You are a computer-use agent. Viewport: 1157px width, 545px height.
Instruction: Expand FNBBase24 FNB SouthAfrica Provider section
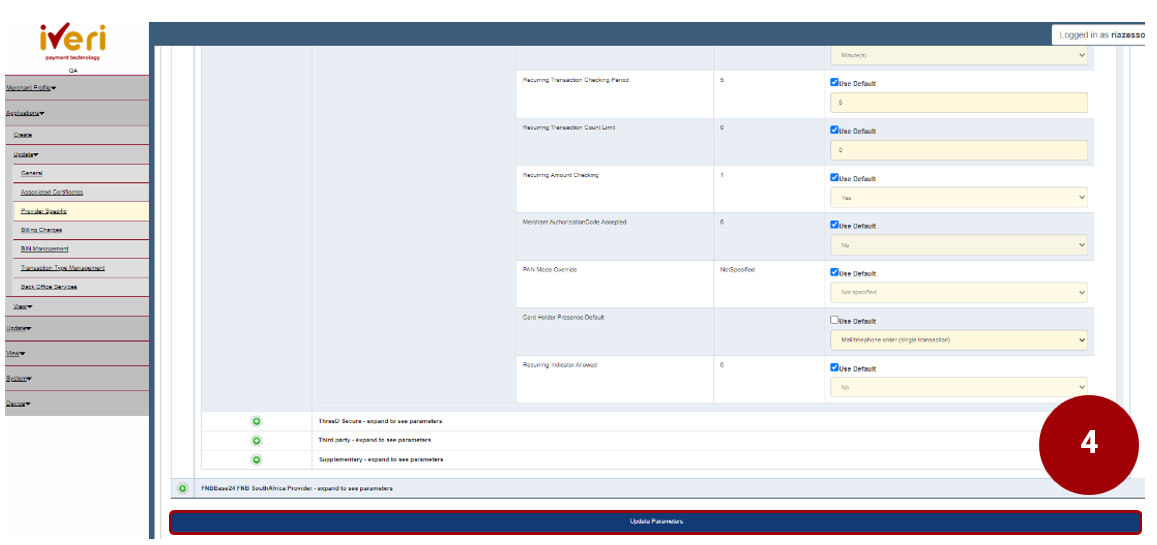(182, 488)
